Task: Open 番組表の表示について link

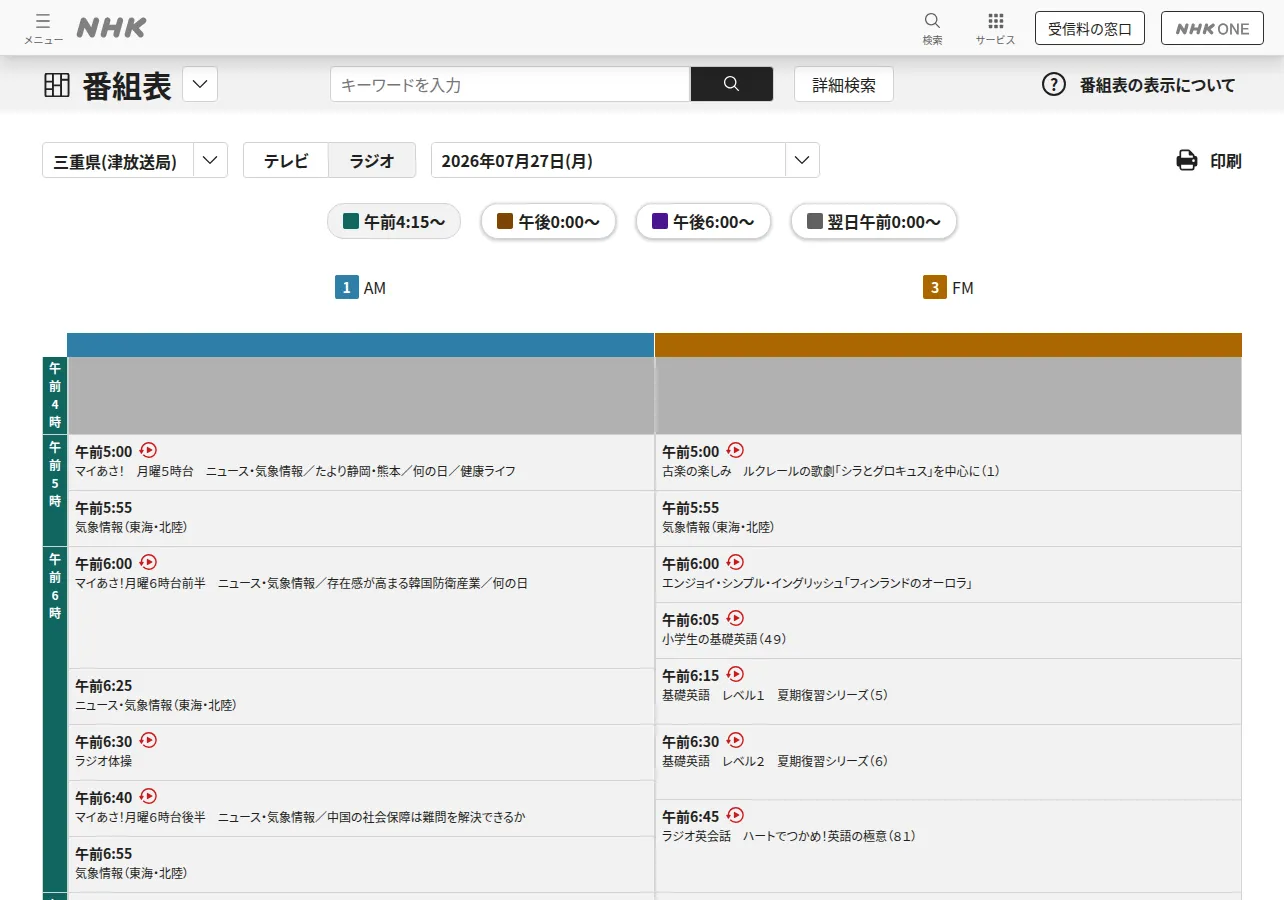Action: point(1157,85)
